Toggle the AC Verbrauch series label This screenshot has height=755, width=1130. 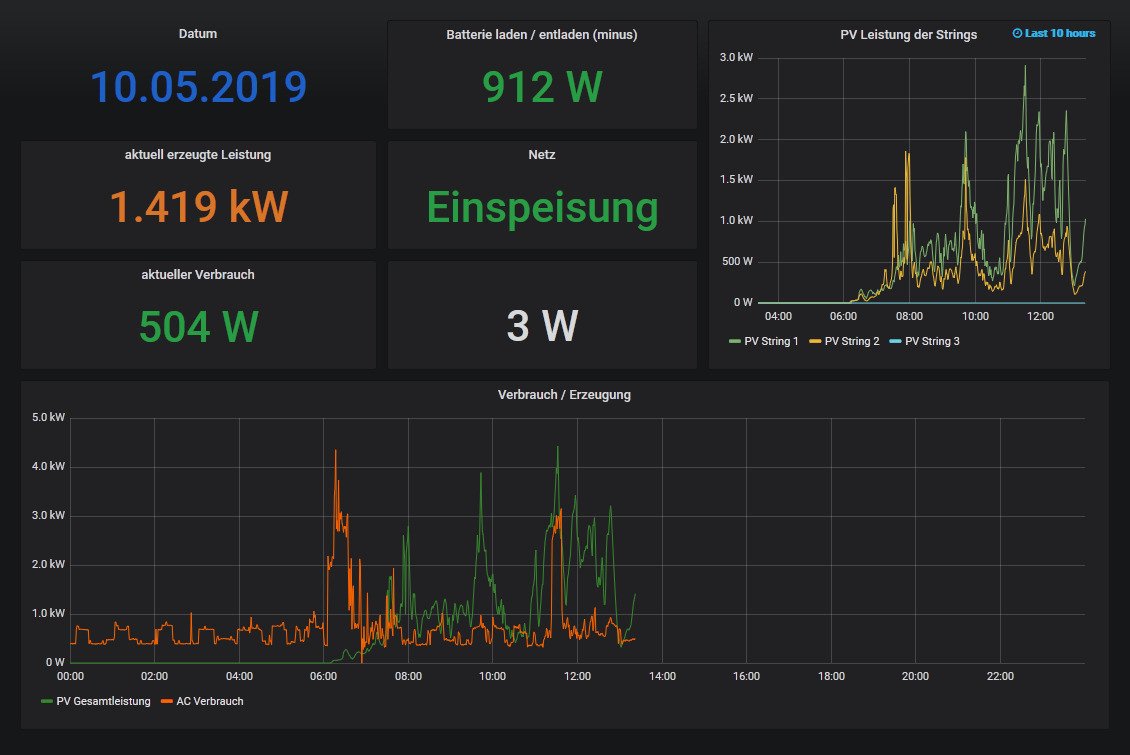tap(209, 702)
